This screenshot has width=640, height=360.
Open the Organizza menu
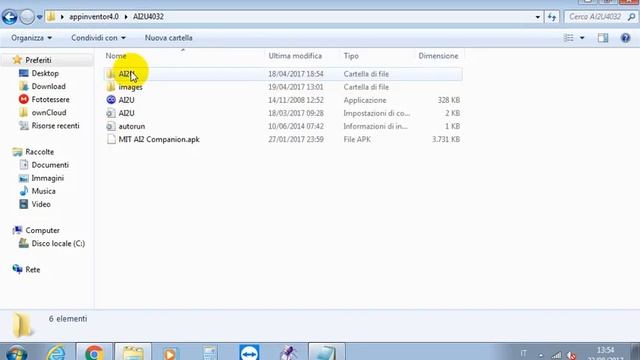(31, 38)
